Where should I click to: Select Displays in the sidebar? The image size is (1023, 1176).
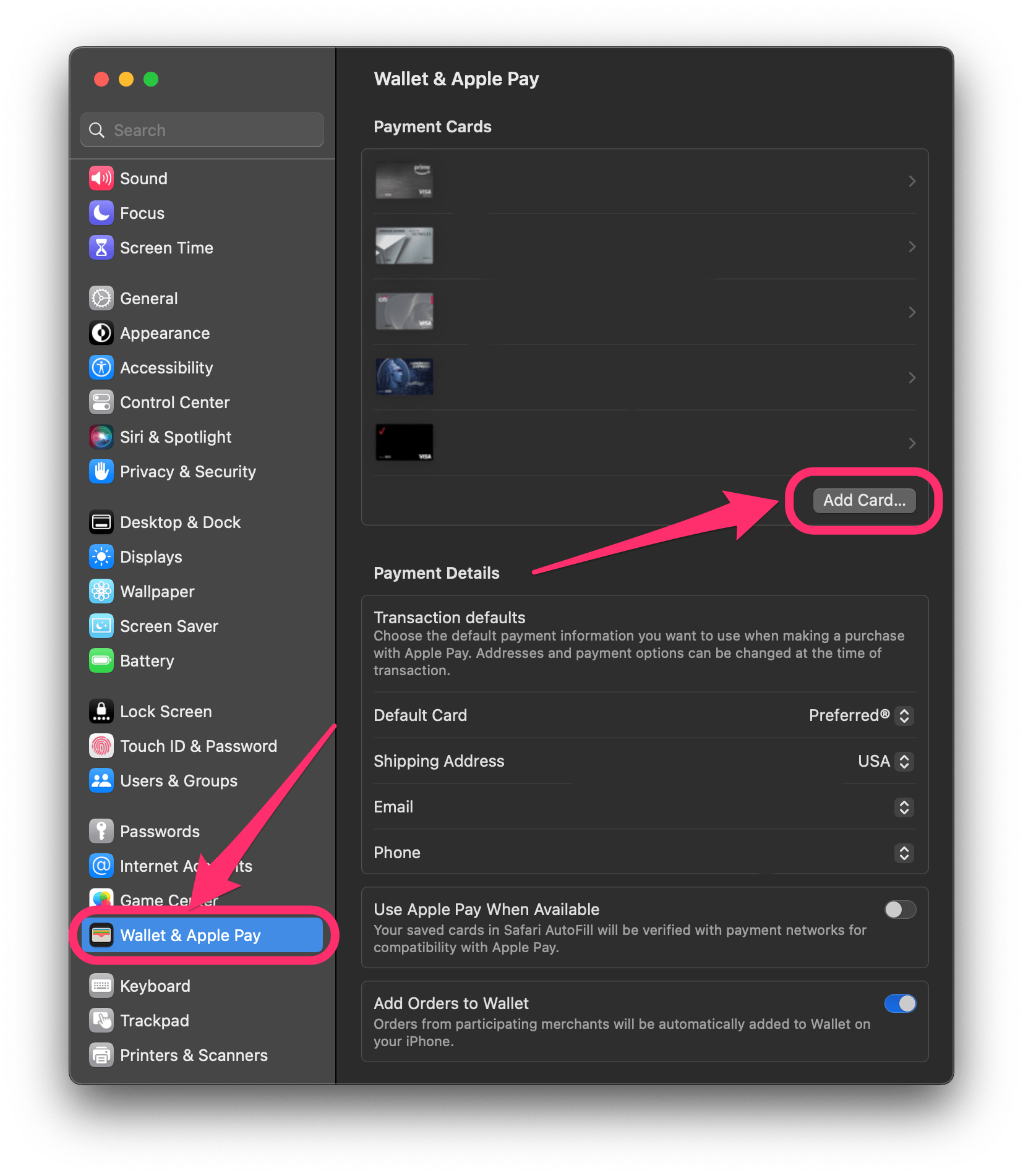(x=202, y=557)
